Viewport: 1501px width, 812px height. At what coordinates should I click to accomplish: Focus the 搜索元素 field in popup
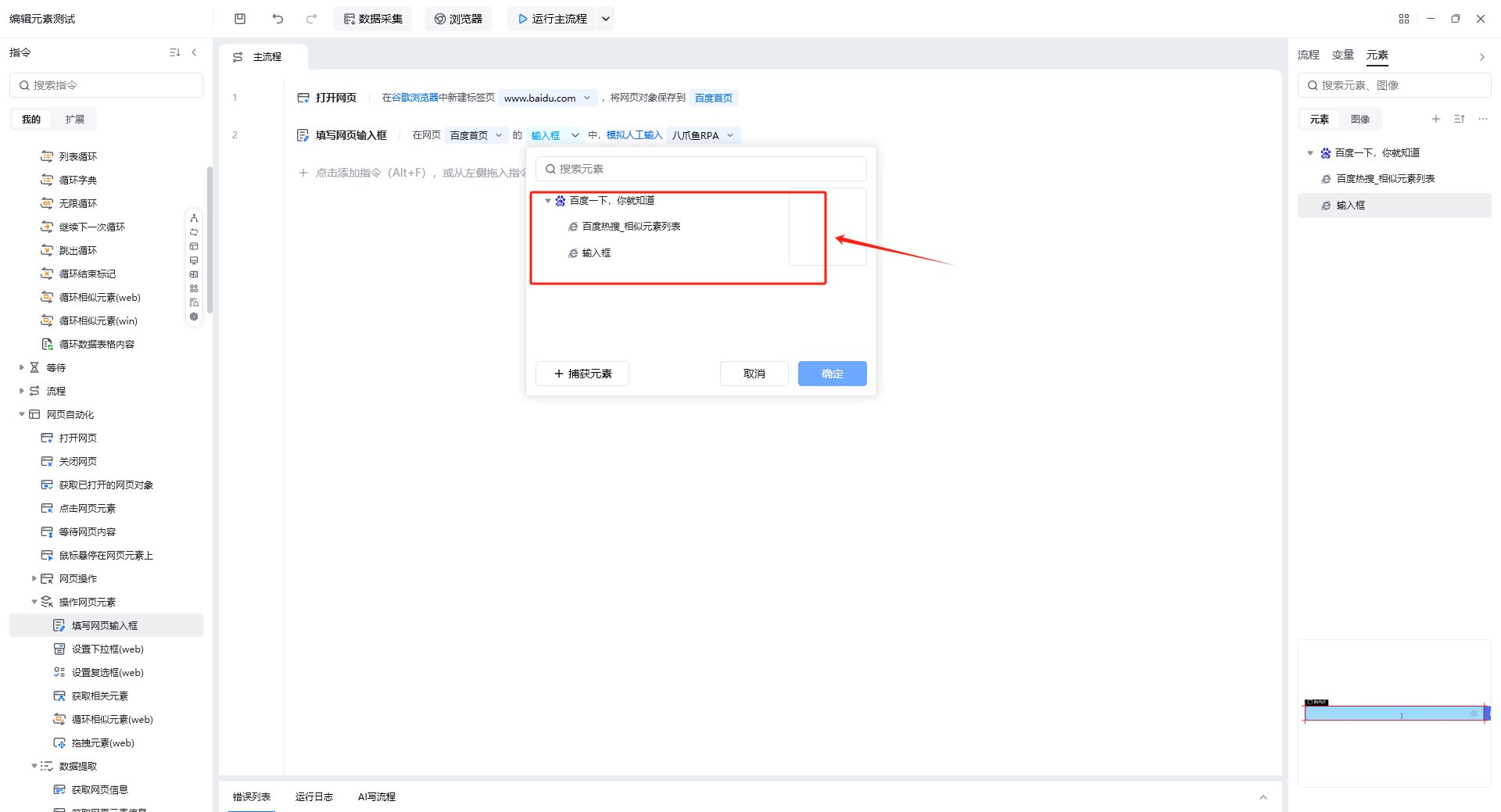[701, 169]
